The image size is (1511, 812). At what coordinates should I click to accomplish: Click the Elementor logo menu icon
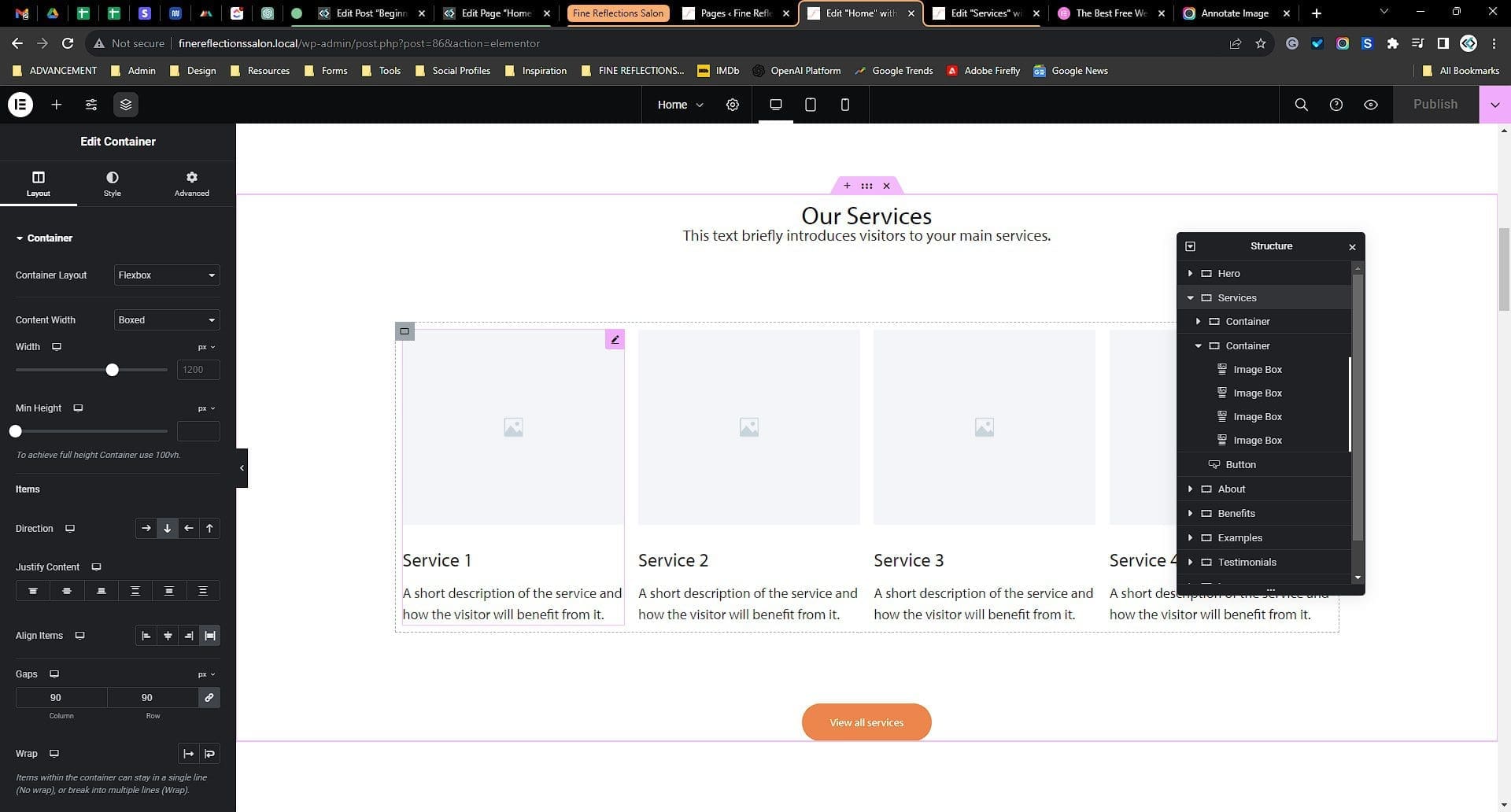pyautogui.click(x=20, y=105)
